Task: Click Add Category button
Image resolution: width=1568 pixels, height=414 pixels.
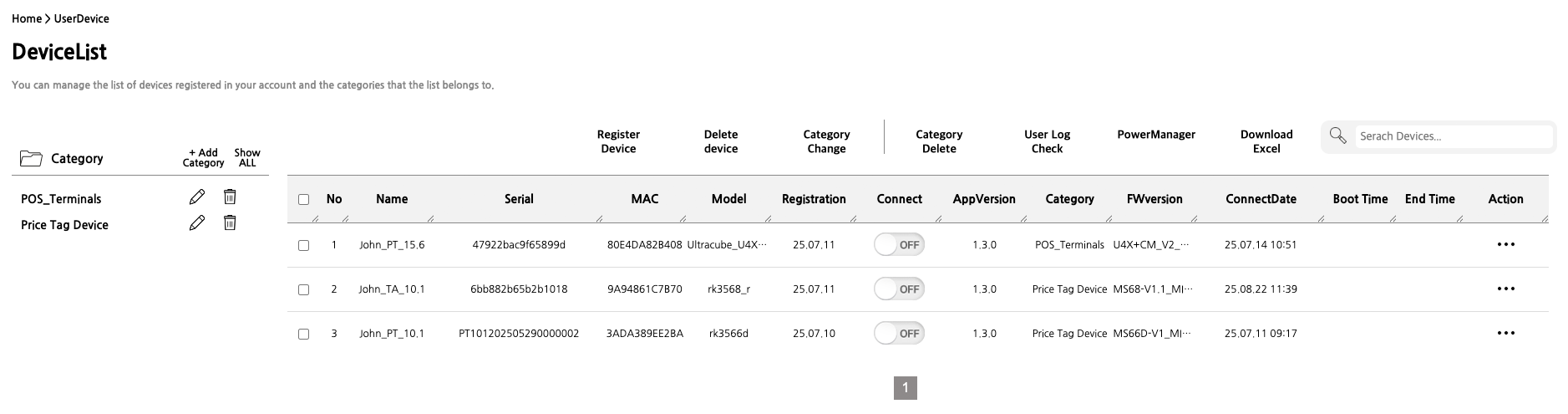Action: click(x=203, y=157)
